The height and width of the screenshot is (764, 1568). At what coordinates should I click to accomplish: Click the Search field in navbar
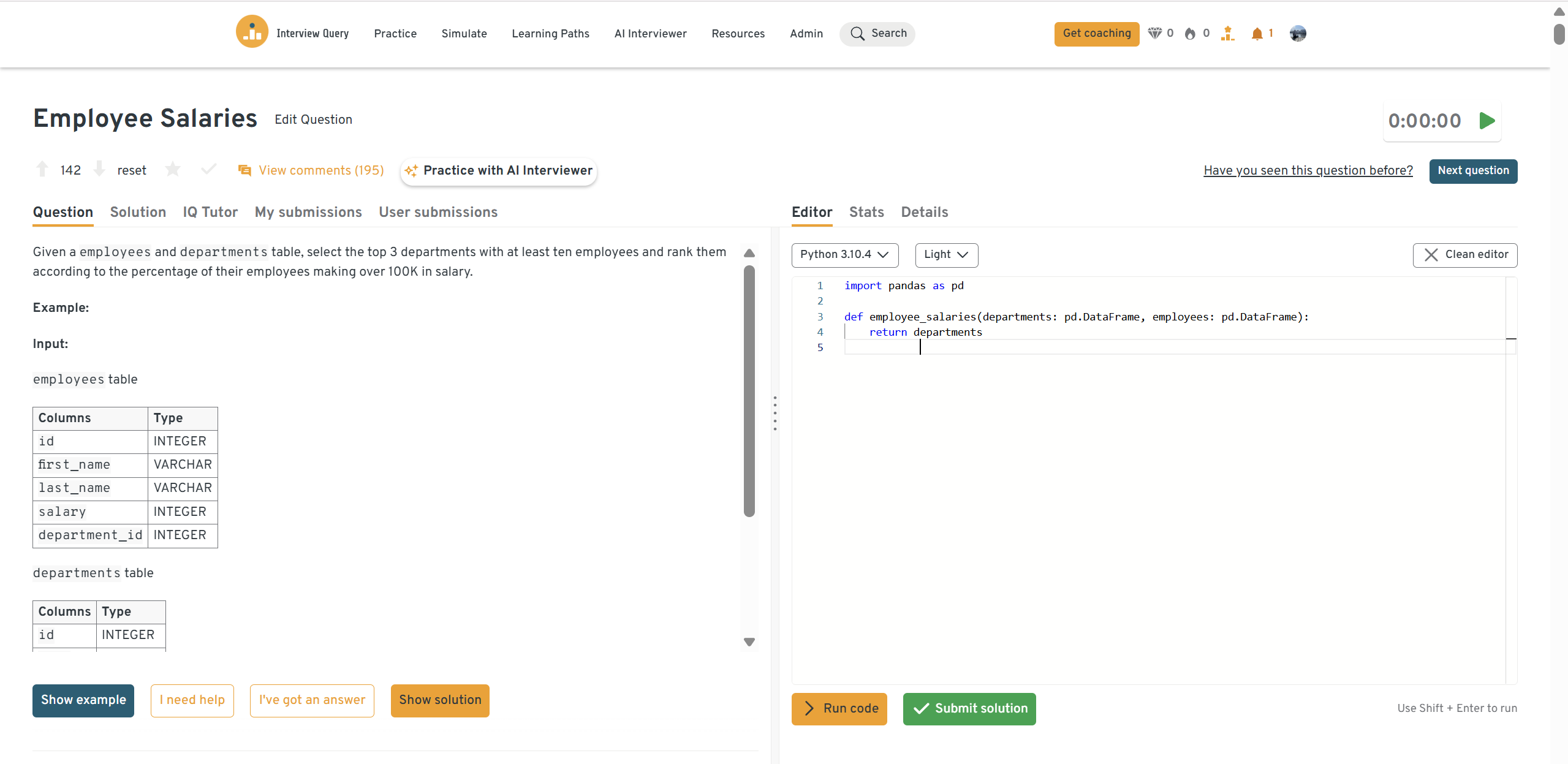tap(877, 34)
